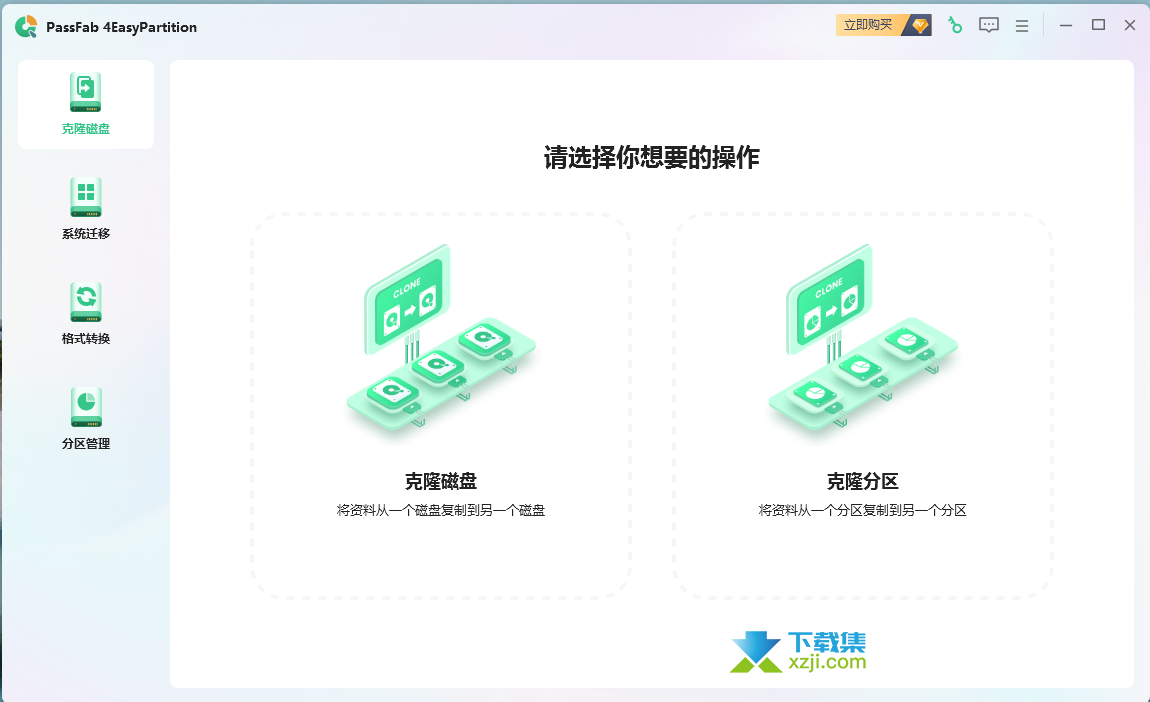Image resolution: width=1150 pixels, height=702 pixels.
Task: Open 格式转换 in the sidebar
Action: [86, 314]
